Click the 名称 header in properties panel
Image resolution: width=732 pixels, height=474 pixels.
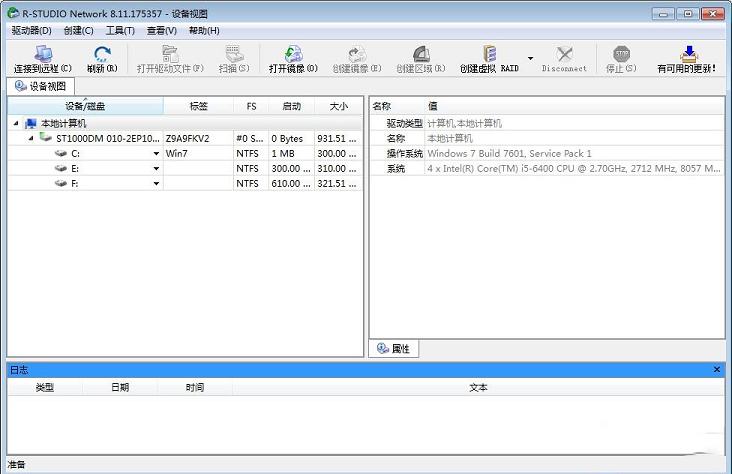(x=382, y=106)
